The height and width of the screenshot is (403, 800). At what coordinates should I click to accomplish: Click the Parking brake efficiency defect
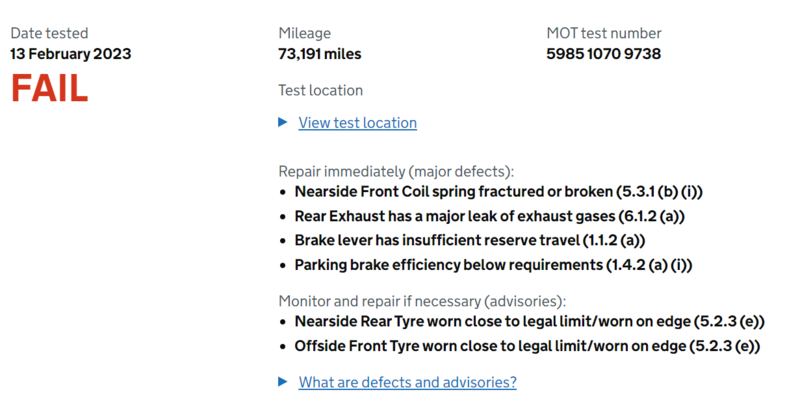[493, 265]
